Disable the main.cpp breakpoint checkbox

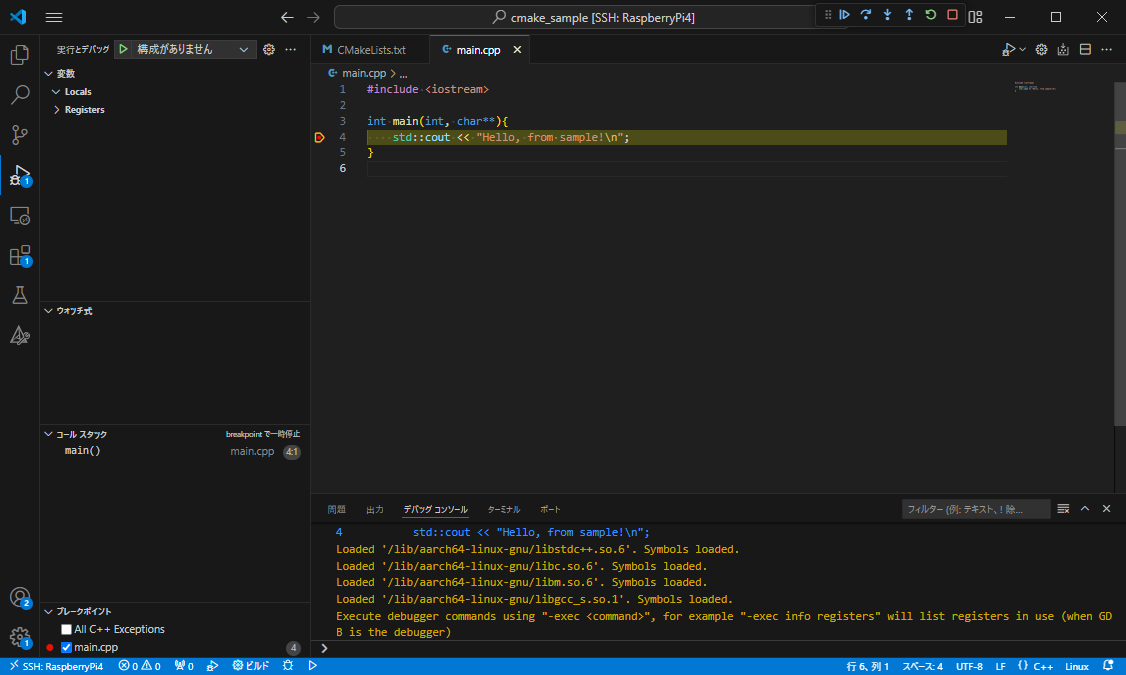66,648
